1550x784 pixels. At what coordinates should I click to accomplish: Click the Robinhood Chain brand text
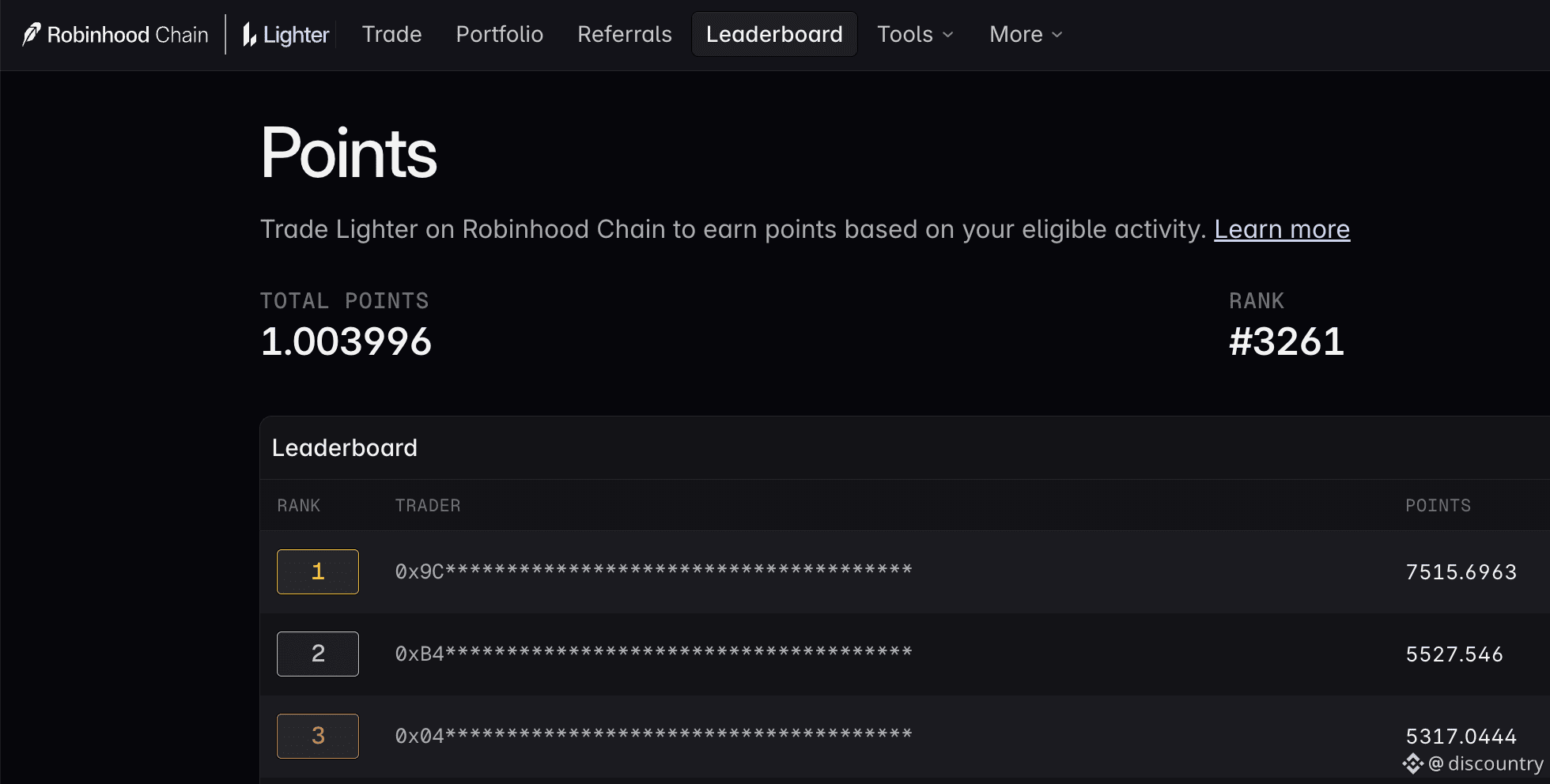click(128, 35)
